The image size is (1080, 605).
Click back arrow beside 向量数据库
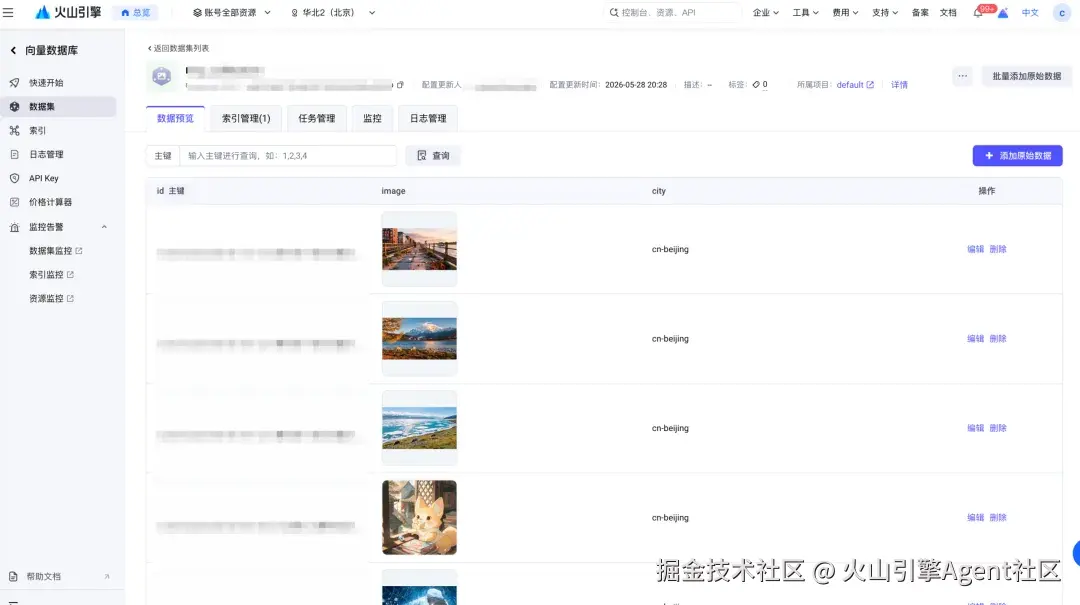pos(13,50)
